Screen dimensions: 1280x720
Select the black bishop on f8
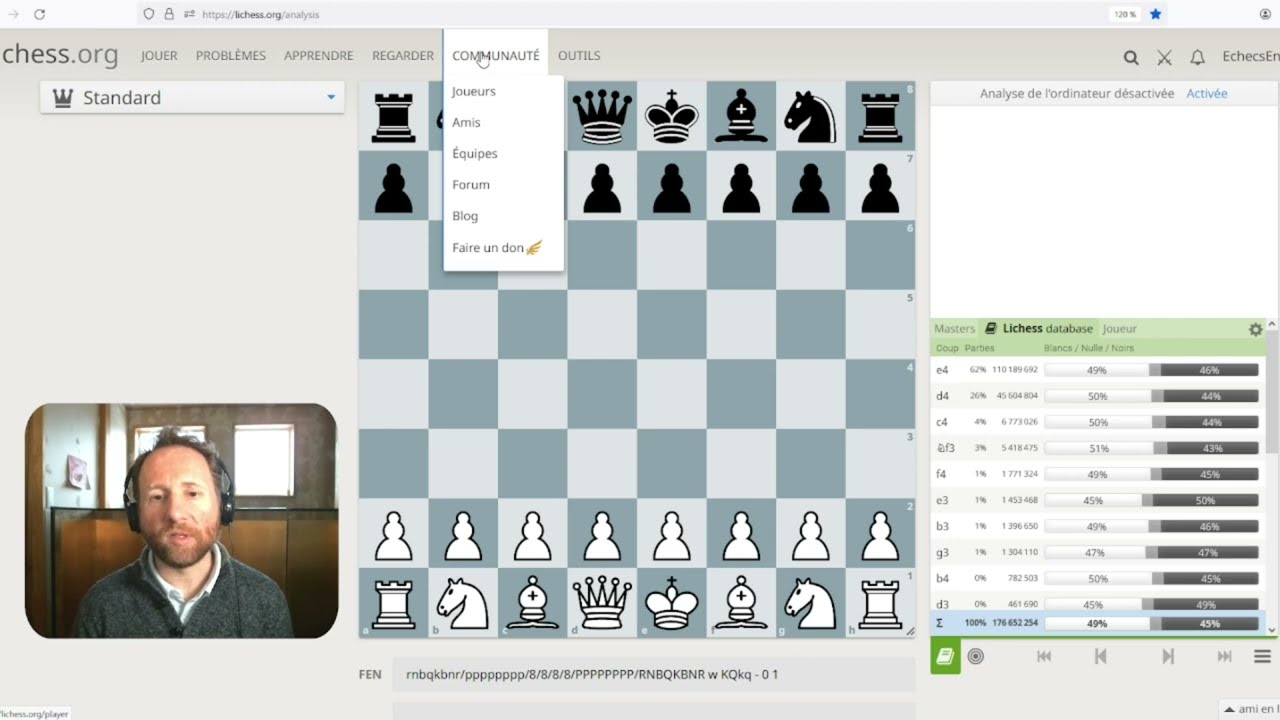[x=741, y=116]
